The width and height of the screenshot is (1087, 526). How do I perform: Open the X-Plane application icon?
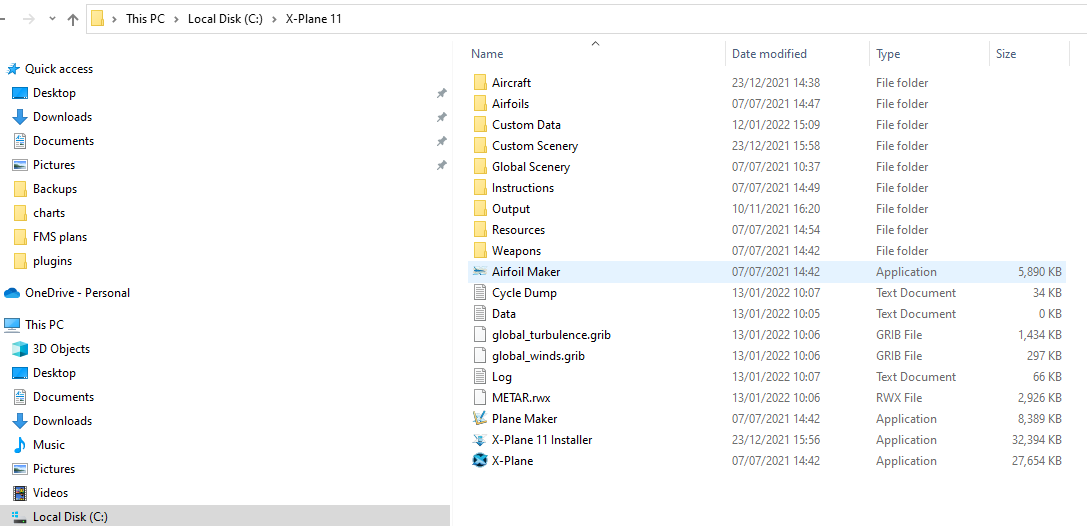pyautogui.click(x=480, y=460)
